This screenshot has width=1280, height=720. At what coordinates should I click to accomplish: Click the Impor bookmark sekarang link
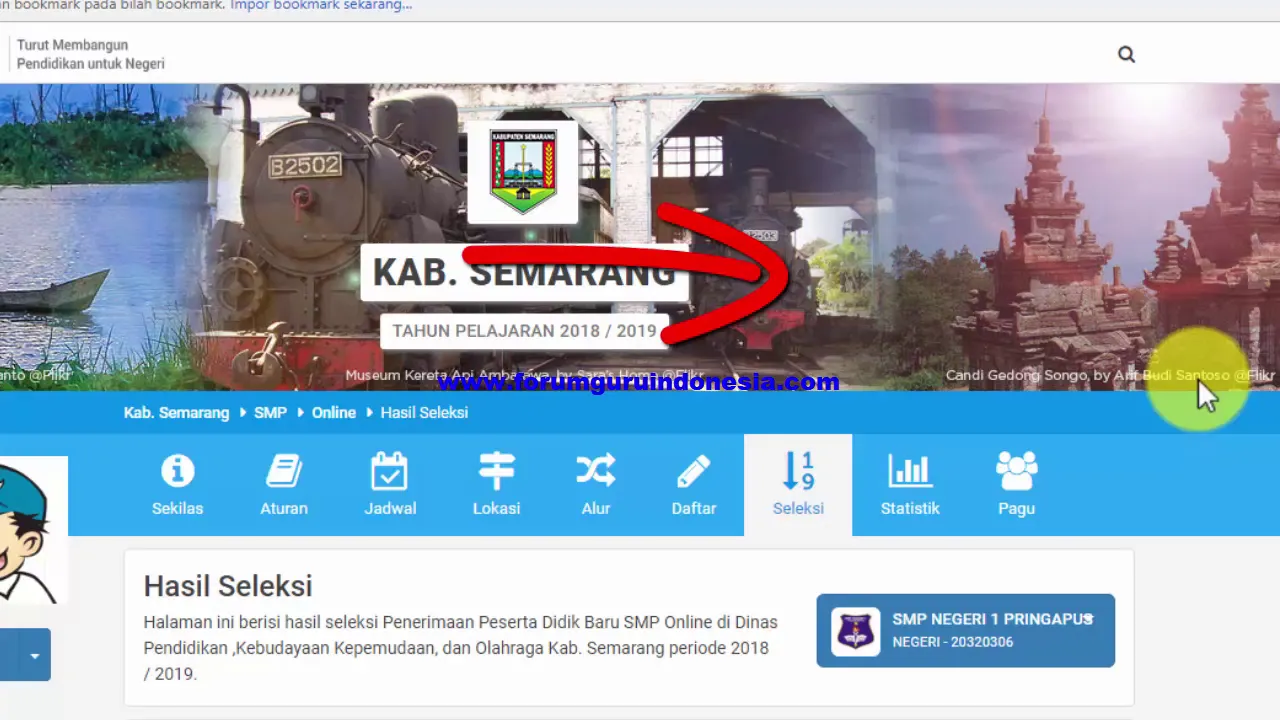point(321,5)
